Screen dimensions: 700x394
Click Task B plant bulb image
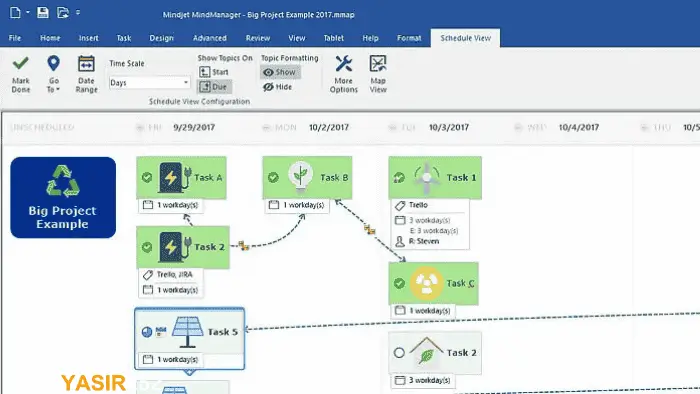(300, 176)
